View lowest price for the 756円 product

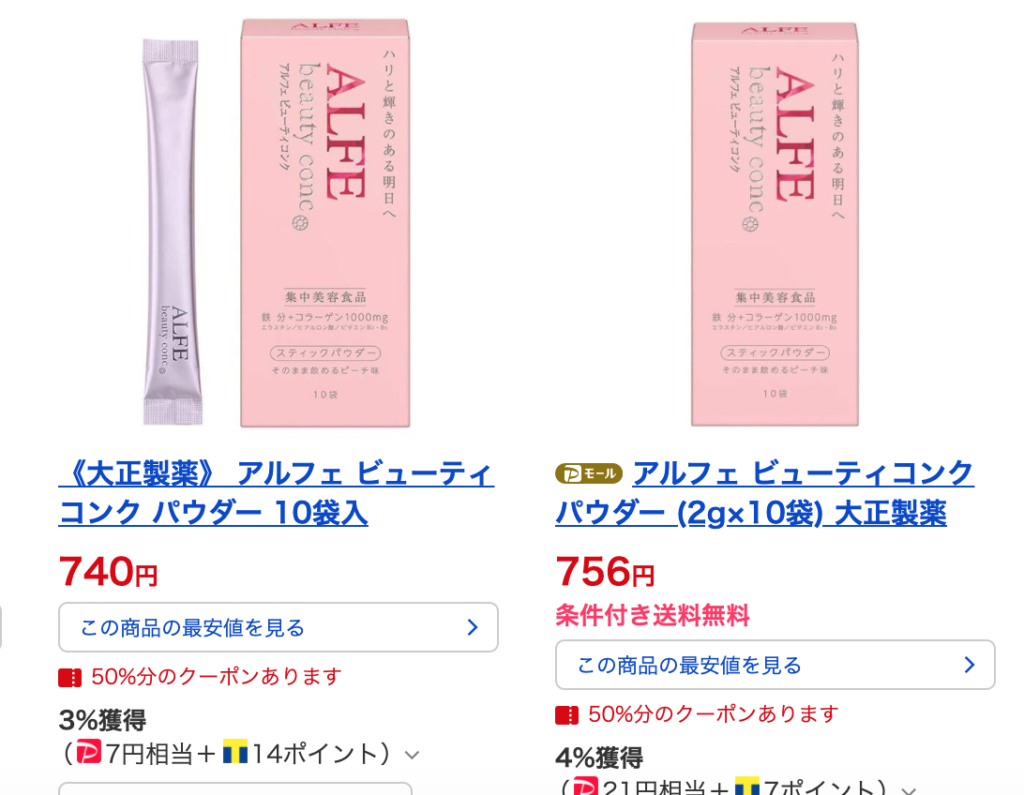tap(775, 664)
